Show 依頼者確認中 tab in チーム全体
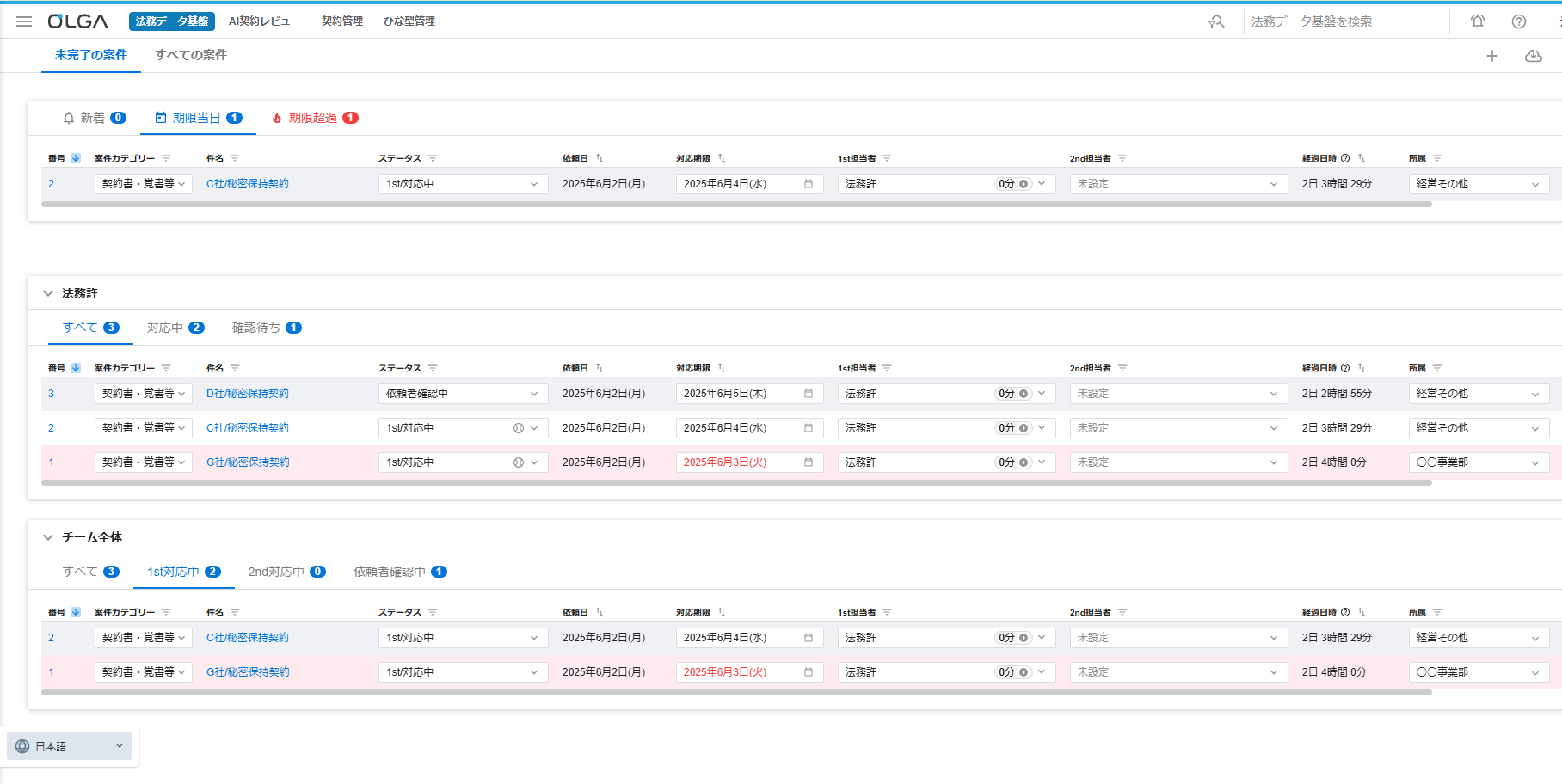The width and height of the screenshot is (1562, 784). coord(400,572)
